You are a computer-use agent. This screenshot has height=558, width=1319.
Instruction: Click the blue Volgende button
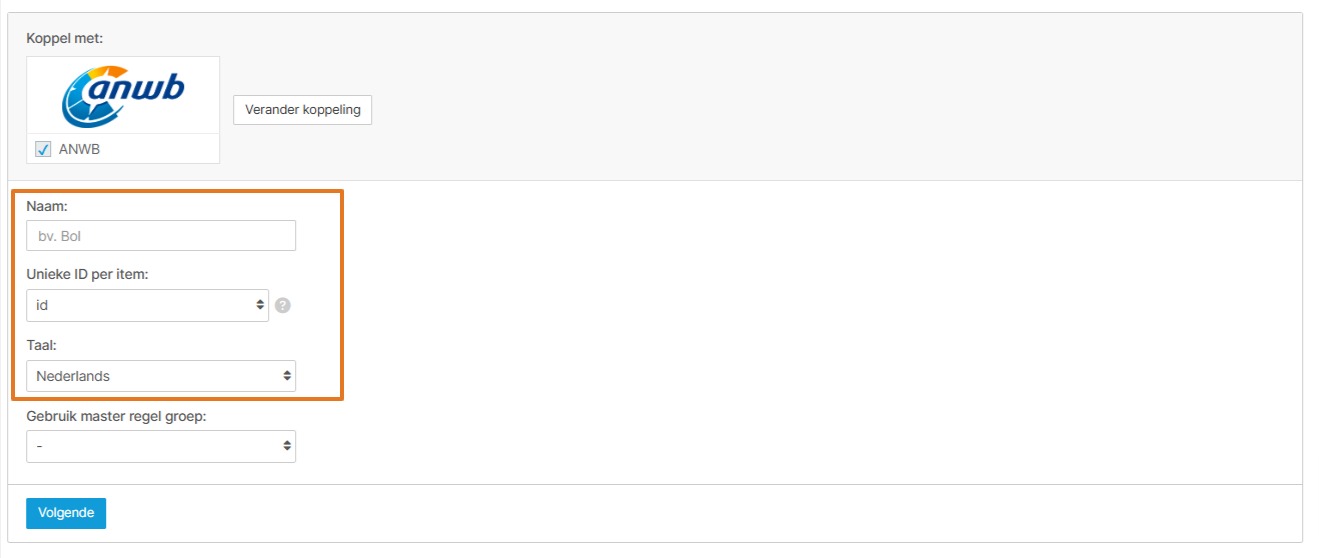coord(66,513)
